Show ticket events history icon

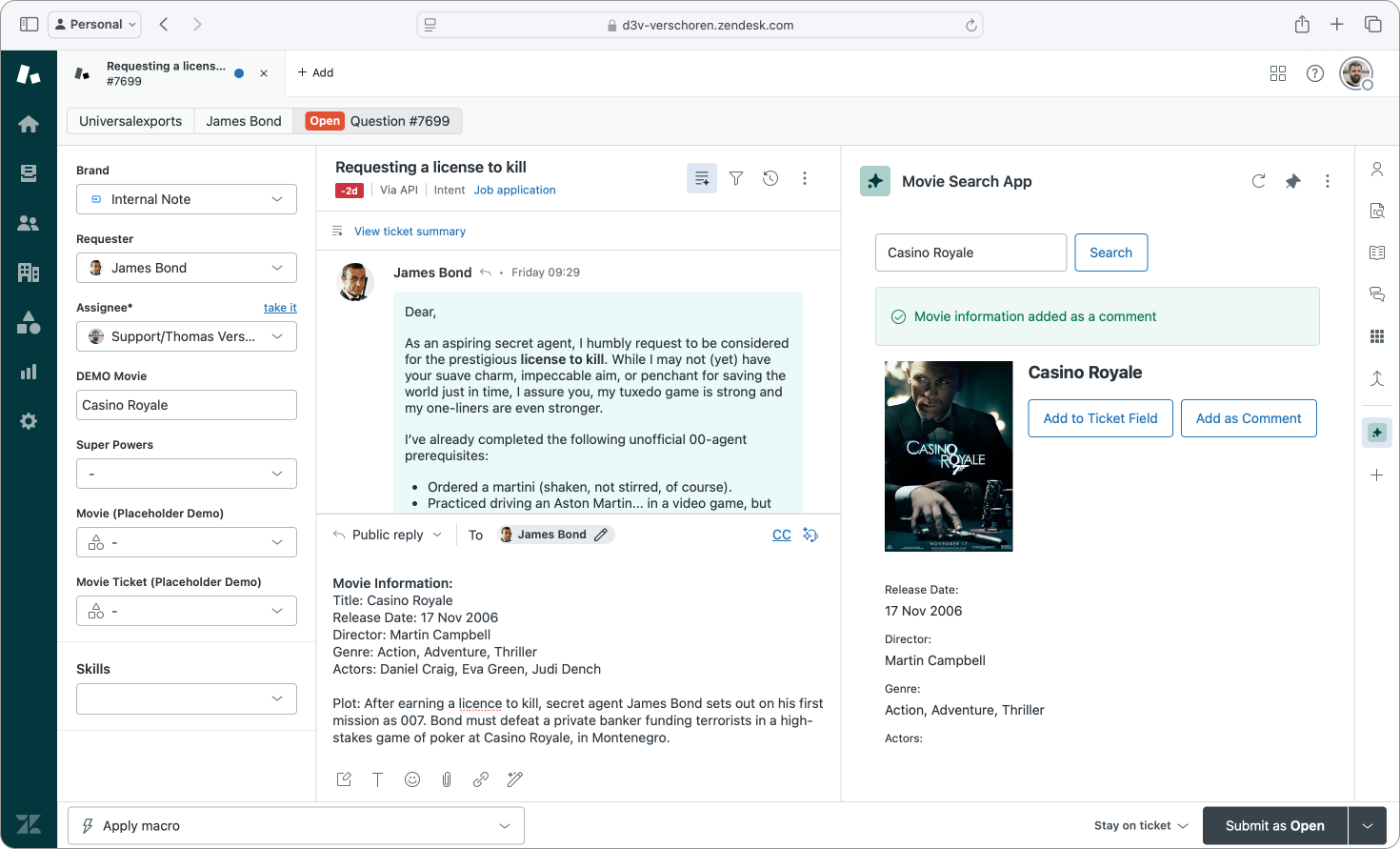click(x=770, y=178)
